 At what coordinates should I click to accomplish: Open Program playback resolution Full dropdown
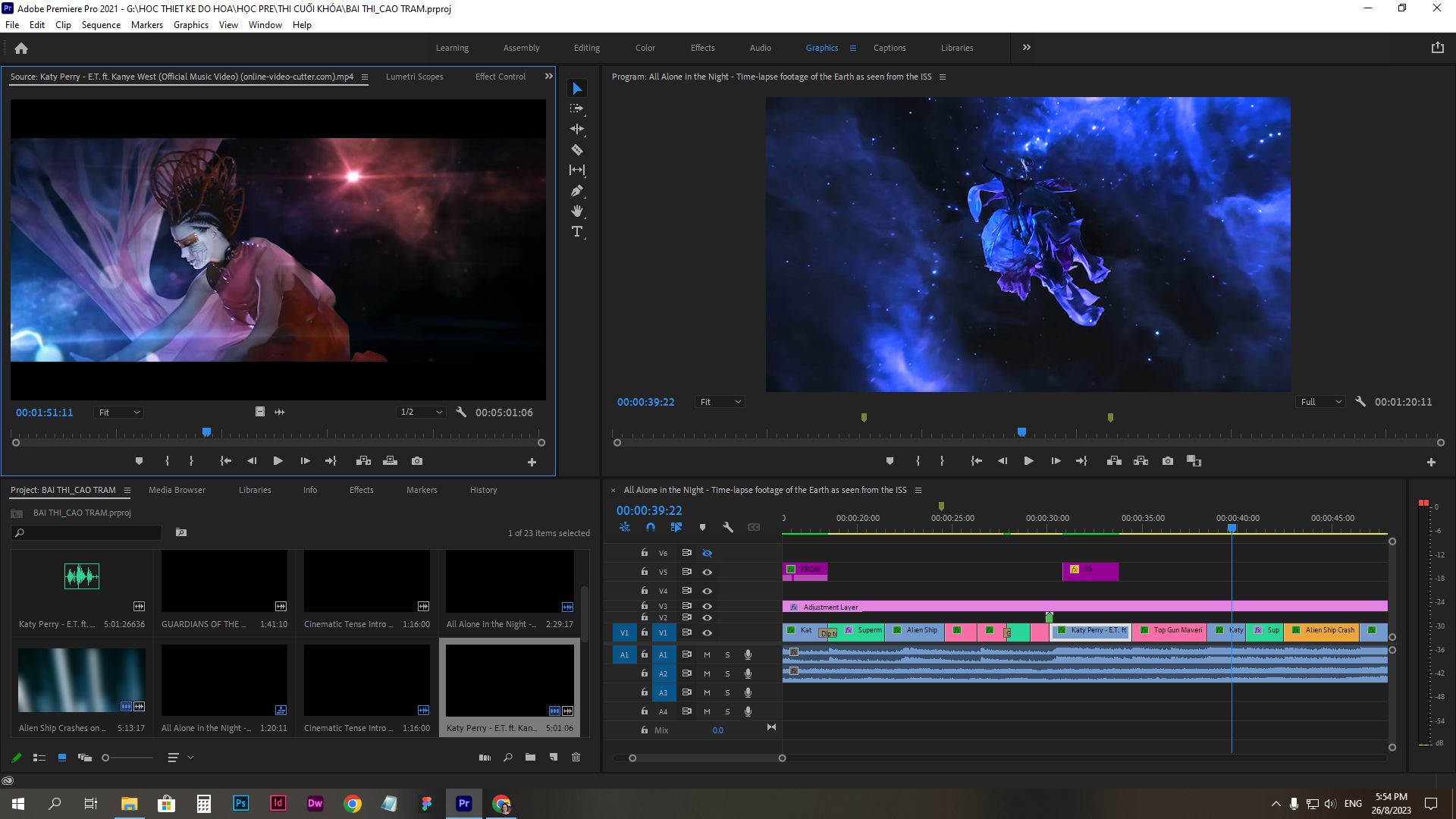(1321, 402)
